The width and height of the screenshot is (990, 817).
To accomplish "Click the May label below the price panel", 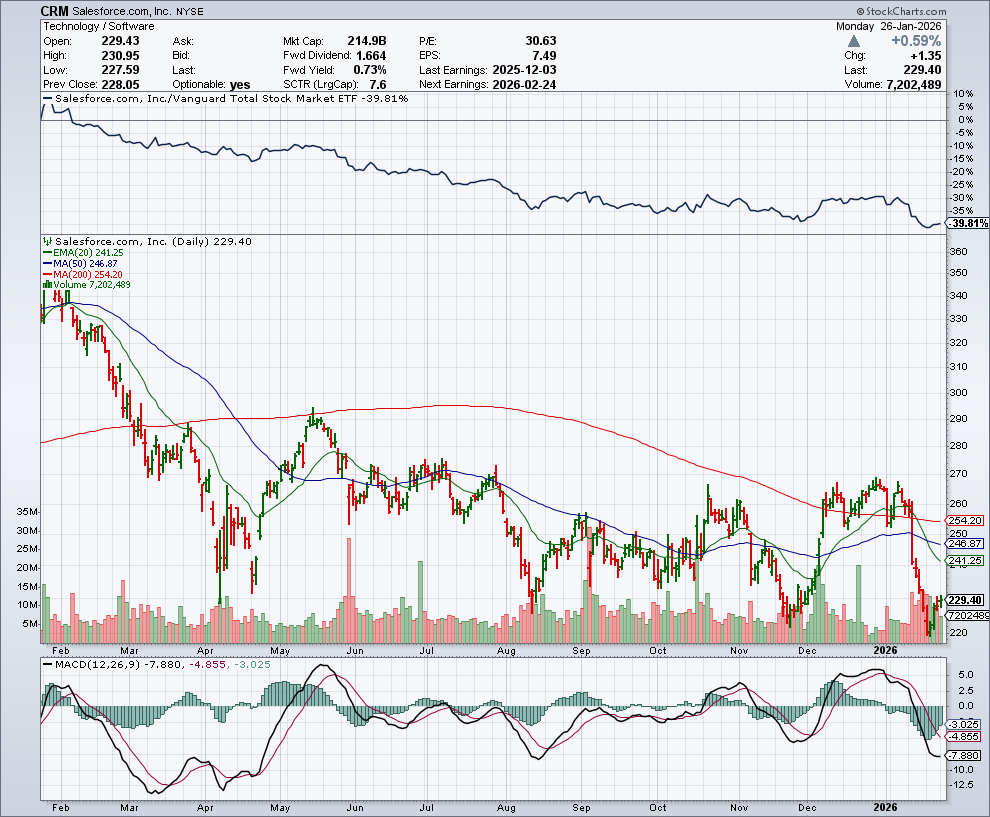I will pyautogui.click(x=280, y=650).
